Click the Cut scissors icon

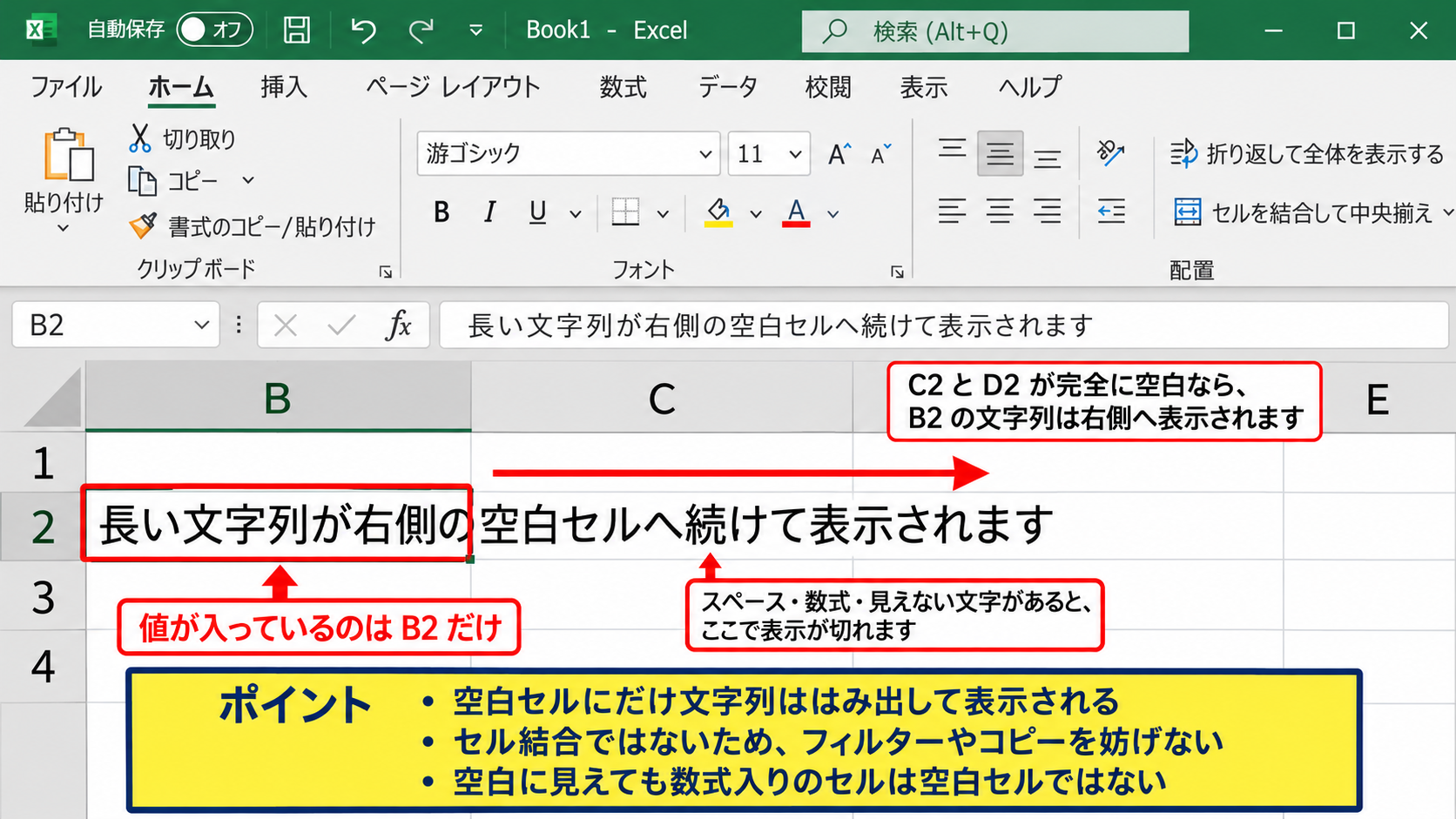tap(139, 138)
